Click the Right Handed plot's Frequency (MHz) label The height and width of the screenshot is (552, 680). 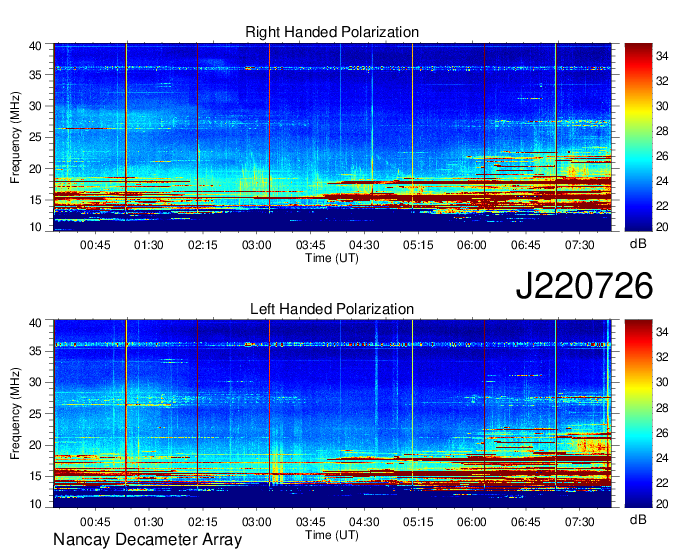[x=15, y=137]
